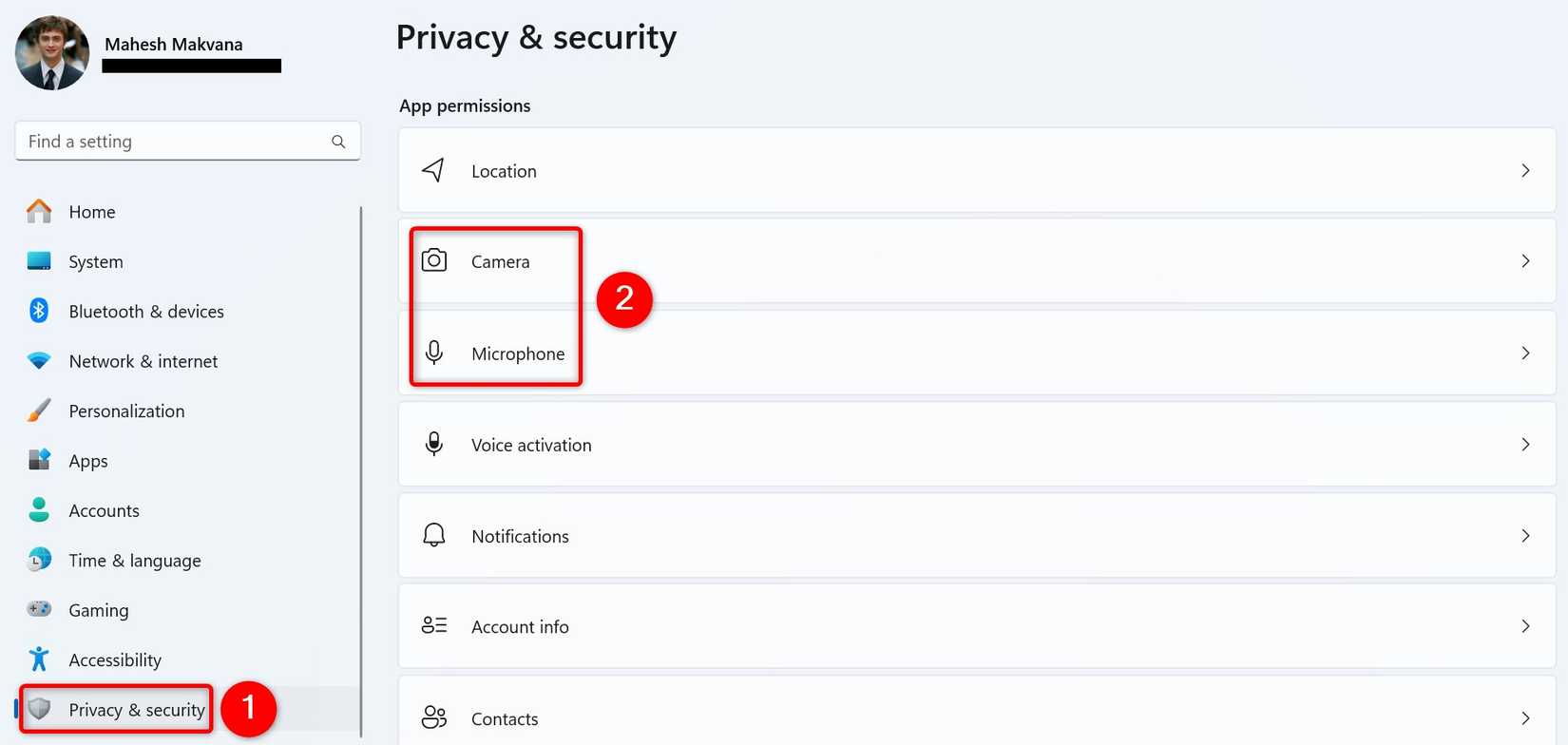1568x745 pixels.
Task: Expand the Account info row chevron
Action: [1525, 625]
